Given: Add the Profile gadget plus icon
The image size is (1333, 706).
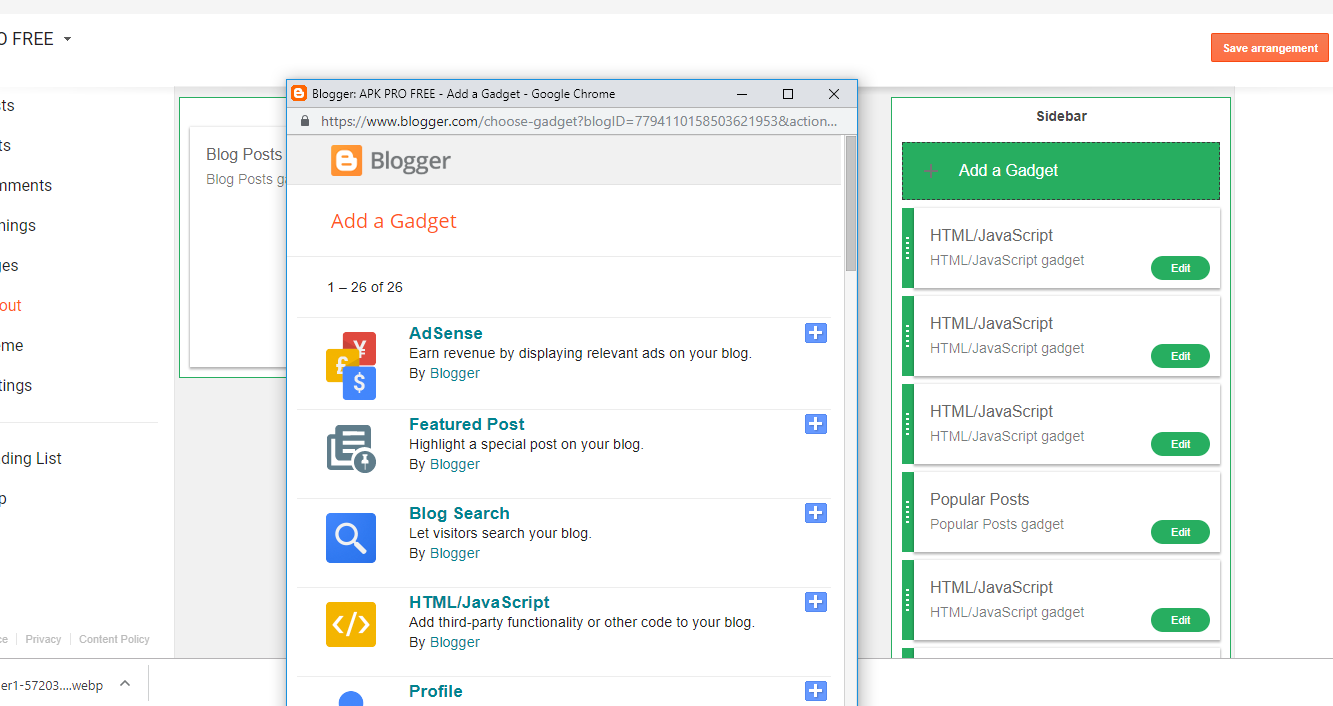Looking at the screenshot, I should coord(816,691).
